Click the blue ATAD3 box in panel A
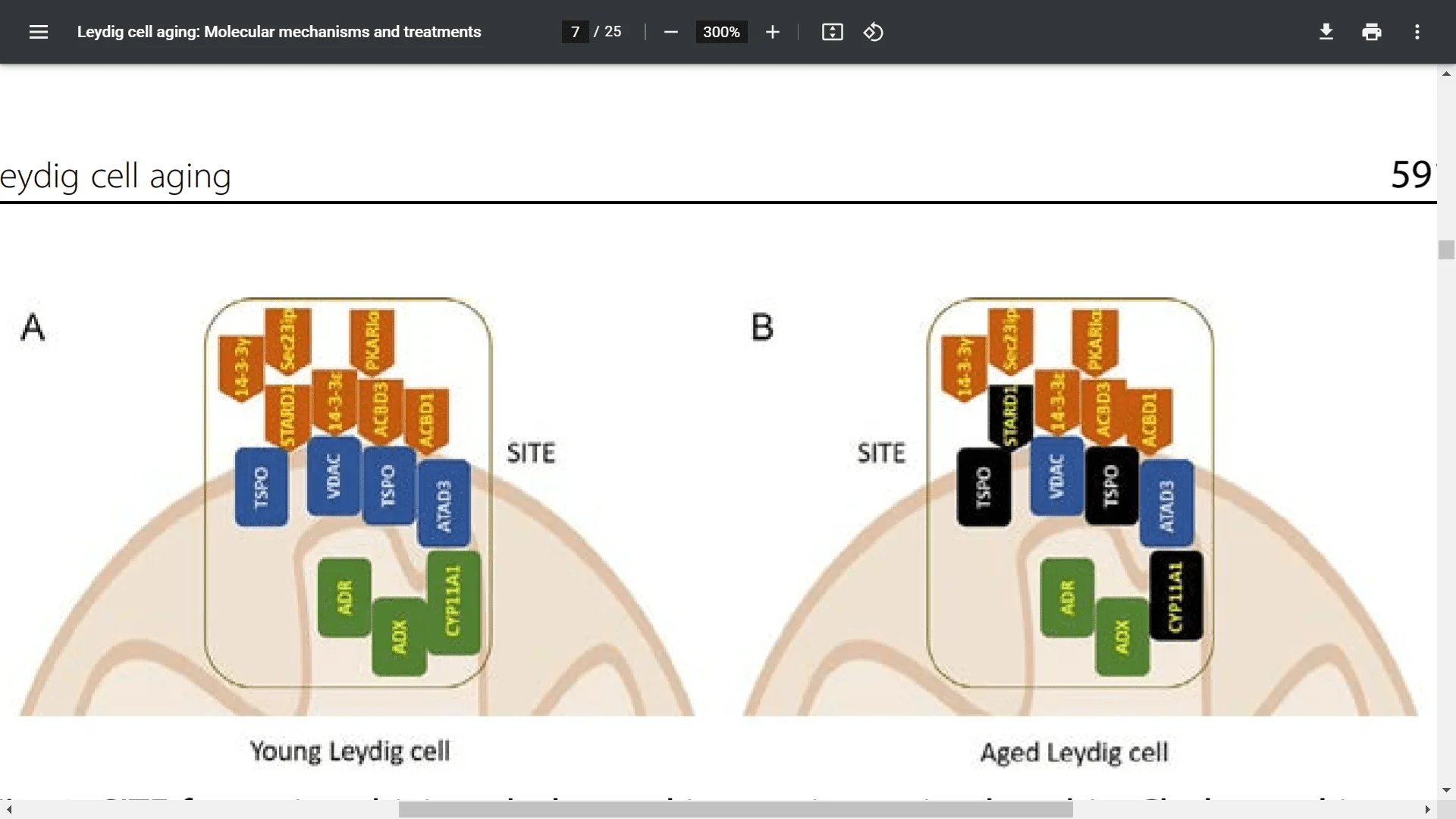This screenshot has width=1456, height=819. click(x=444, y=503)
